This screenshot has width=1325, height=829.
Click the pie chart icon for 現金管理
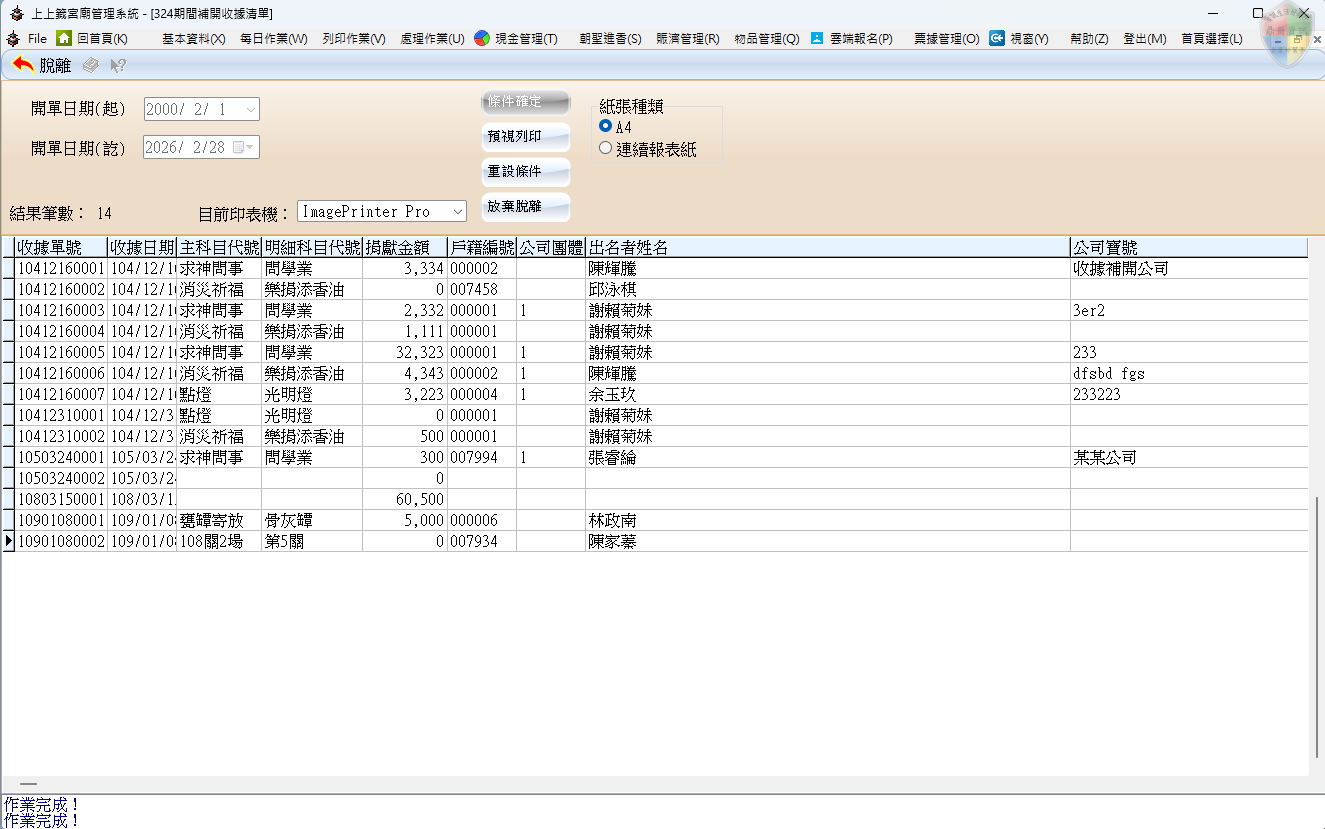[482, 38]
